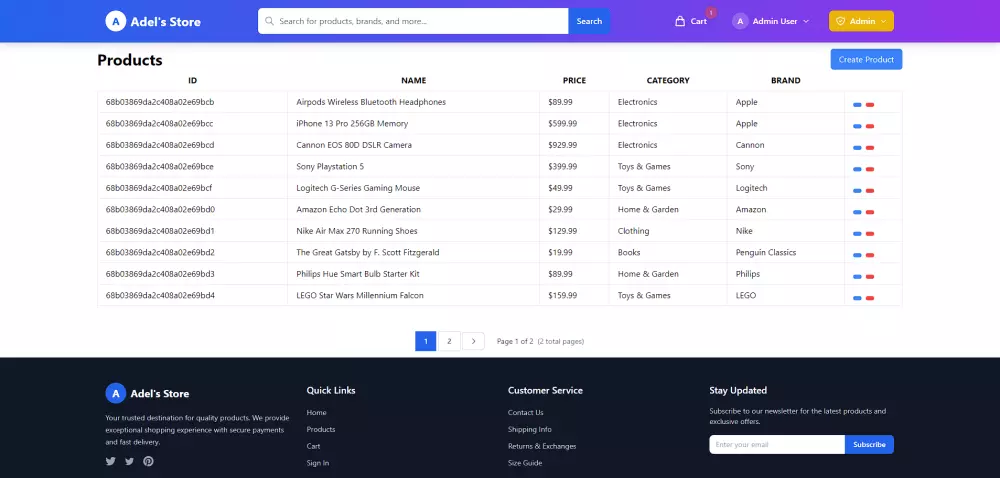Click the magnifier icon in search box

269,21
